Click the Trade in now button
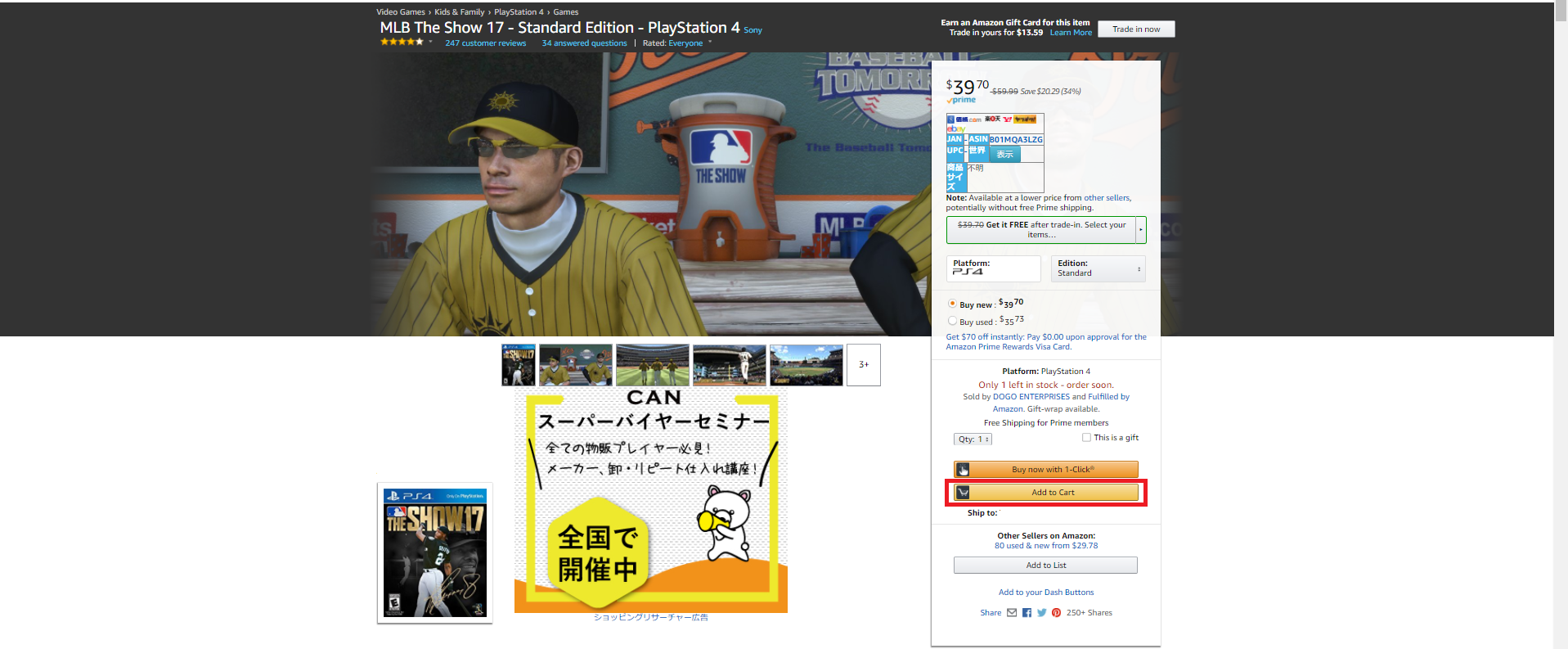Image resolution: width=1568 pixels, height=649 pixels. [1136, 29]
